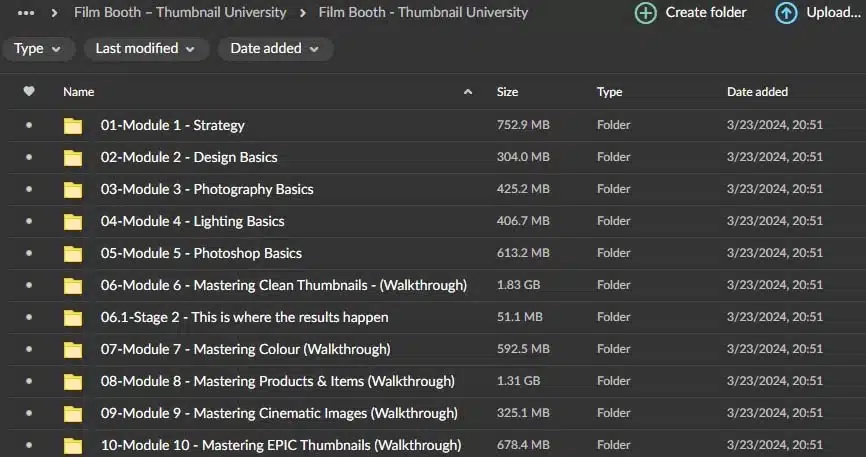Sort by the Type column header

coord(609,92)
